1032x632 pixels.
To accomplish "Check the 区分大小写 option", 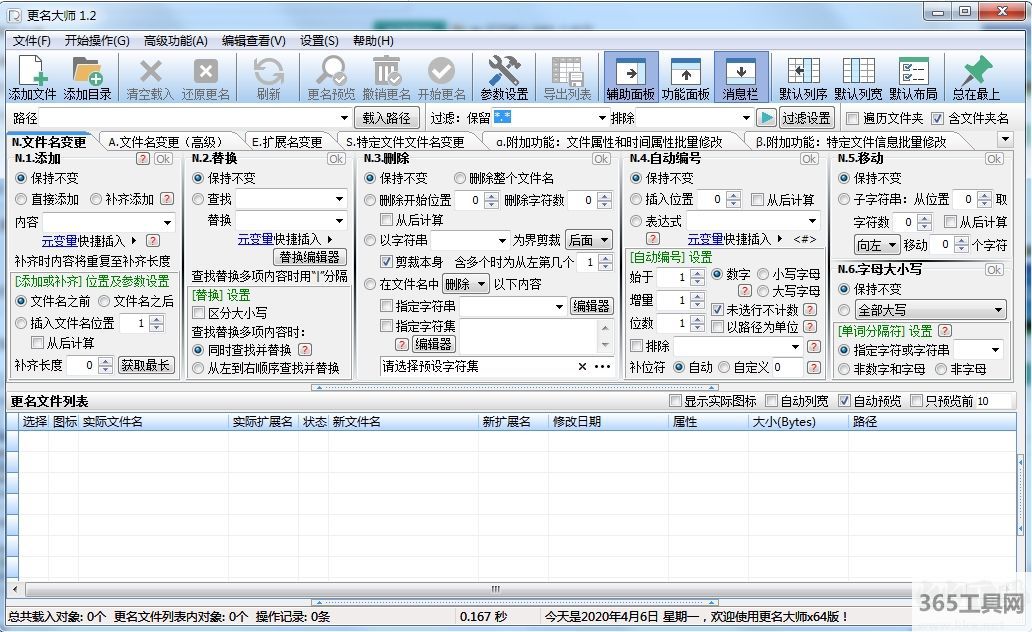I will [x=199, y=313].
